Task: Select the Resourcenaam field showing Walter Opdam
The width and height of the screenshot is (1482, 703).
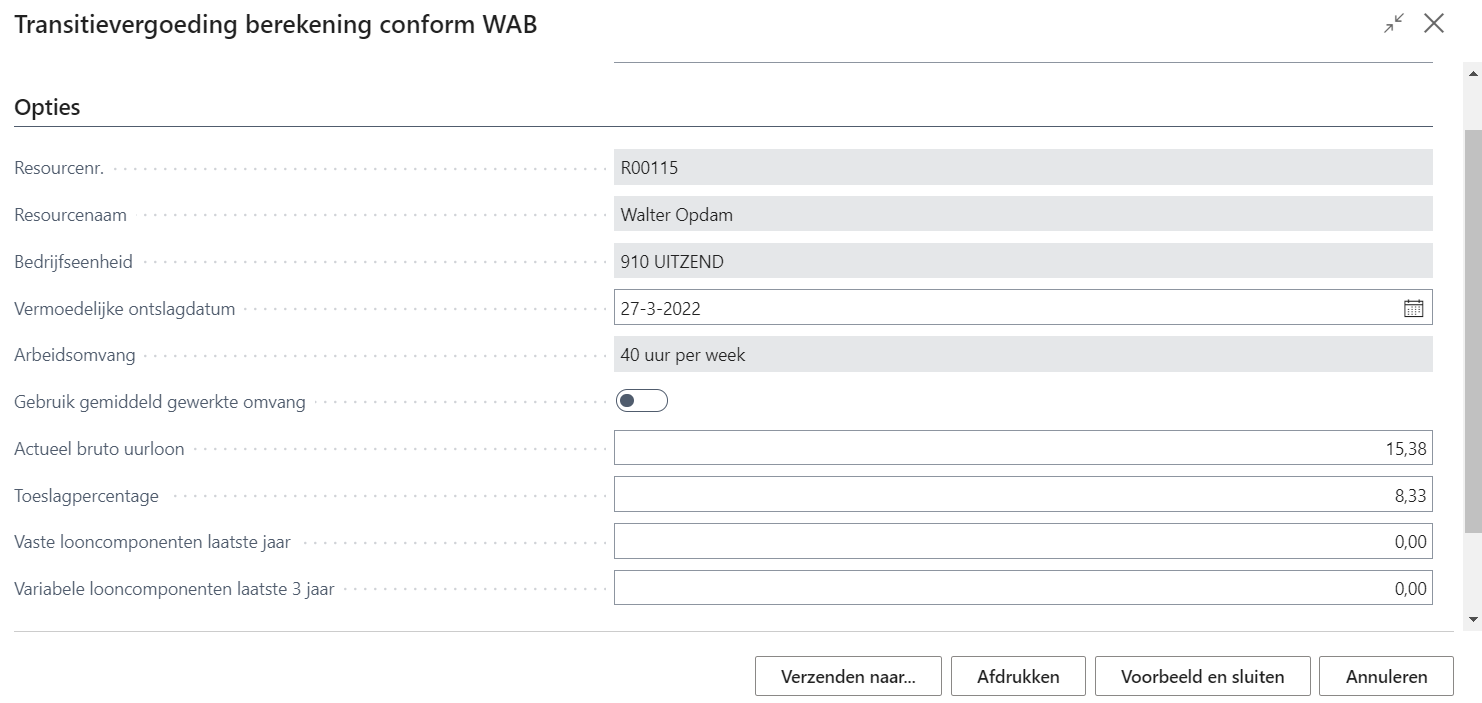Action: (1022, 214)
